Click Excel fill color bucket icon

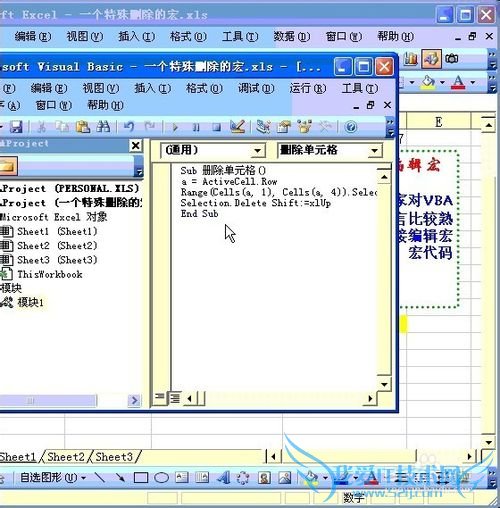[428, 82]
